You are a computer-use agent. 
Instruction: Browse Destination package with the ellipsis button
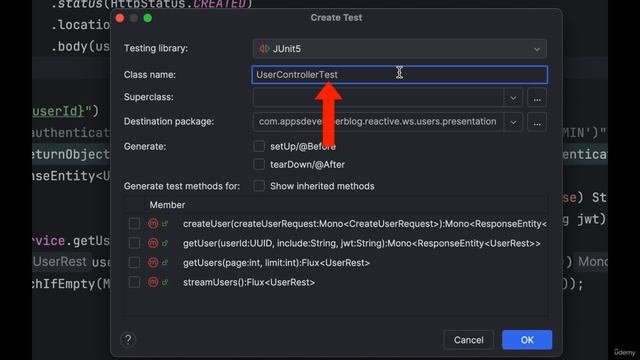click(537, 122)
